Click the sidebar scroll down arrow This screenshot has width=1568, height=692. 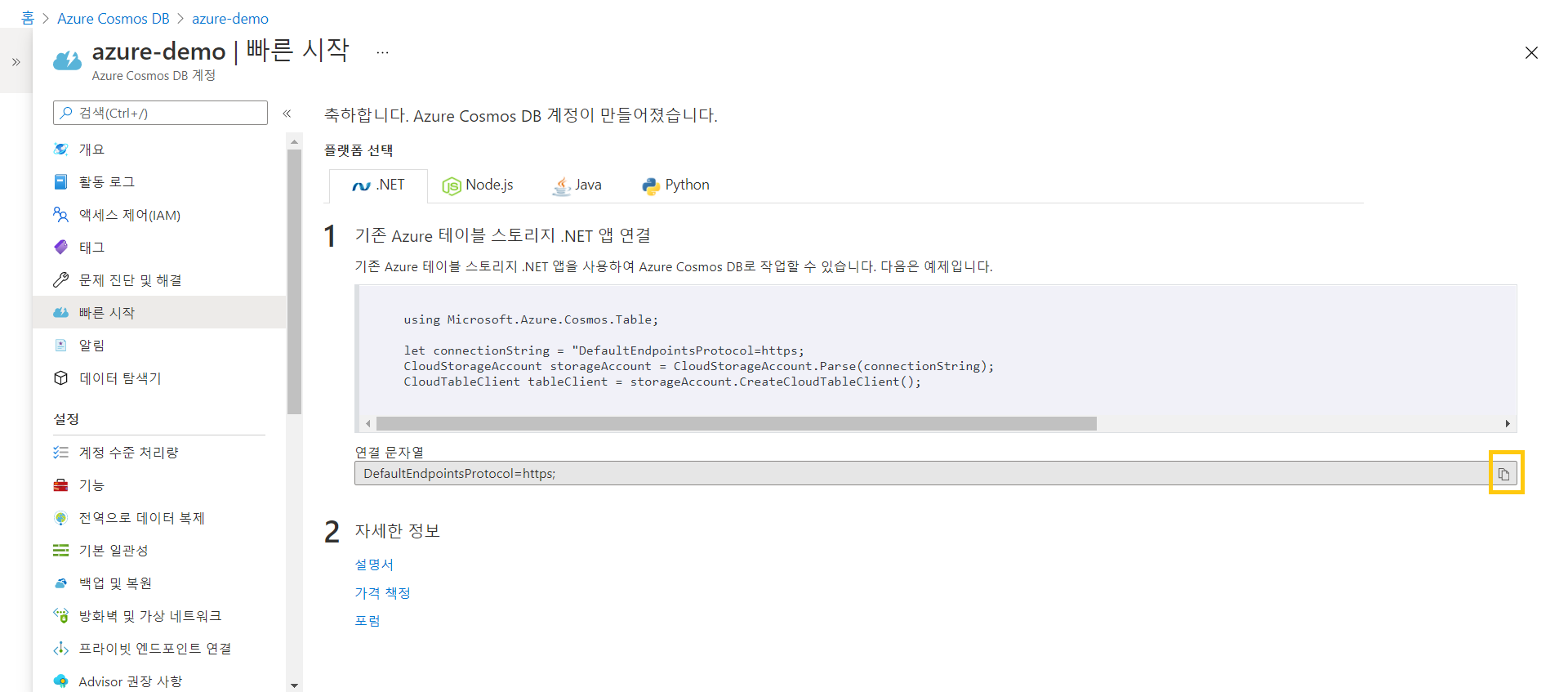295,685
